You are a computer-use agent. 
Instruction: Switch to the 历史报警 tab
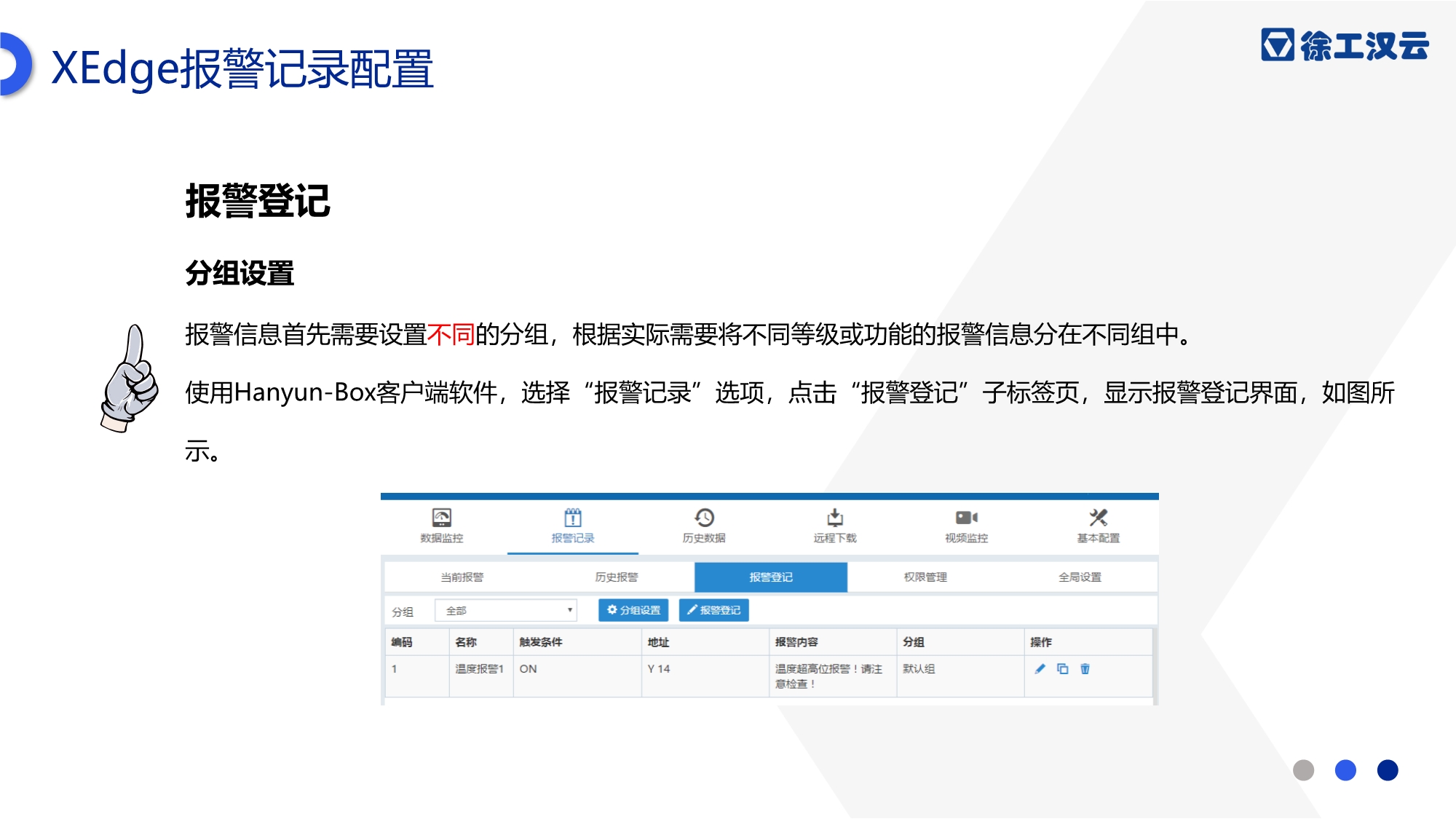(617, 577)
